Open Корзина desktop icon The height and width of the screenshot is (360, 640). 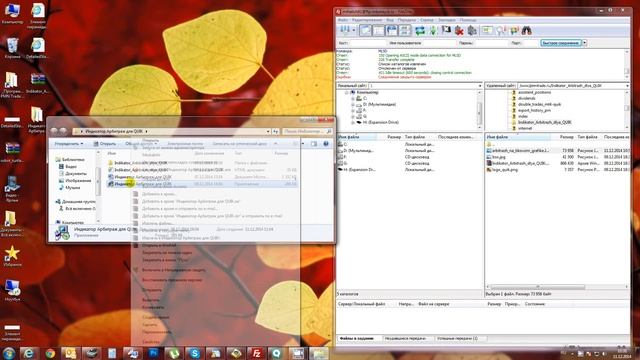(x=12, y=48)
